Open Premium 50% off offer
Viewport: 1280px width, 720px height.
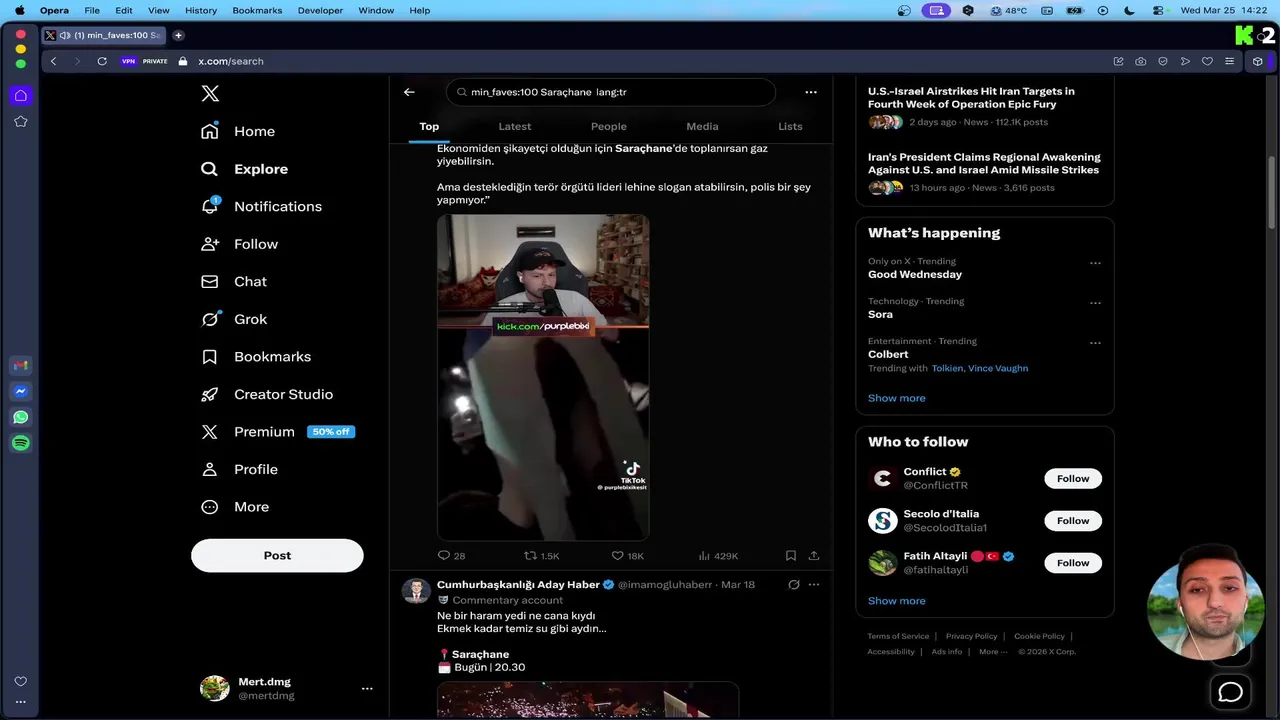pos(278,432)
